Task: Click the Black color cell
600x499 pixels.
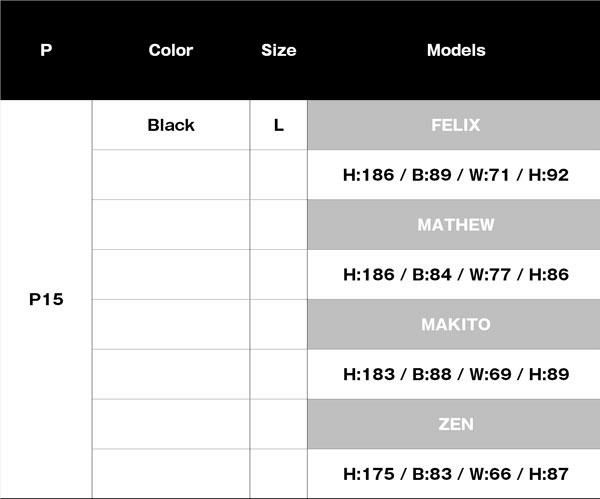Action: pyautogui.click(x=171, y=125)
